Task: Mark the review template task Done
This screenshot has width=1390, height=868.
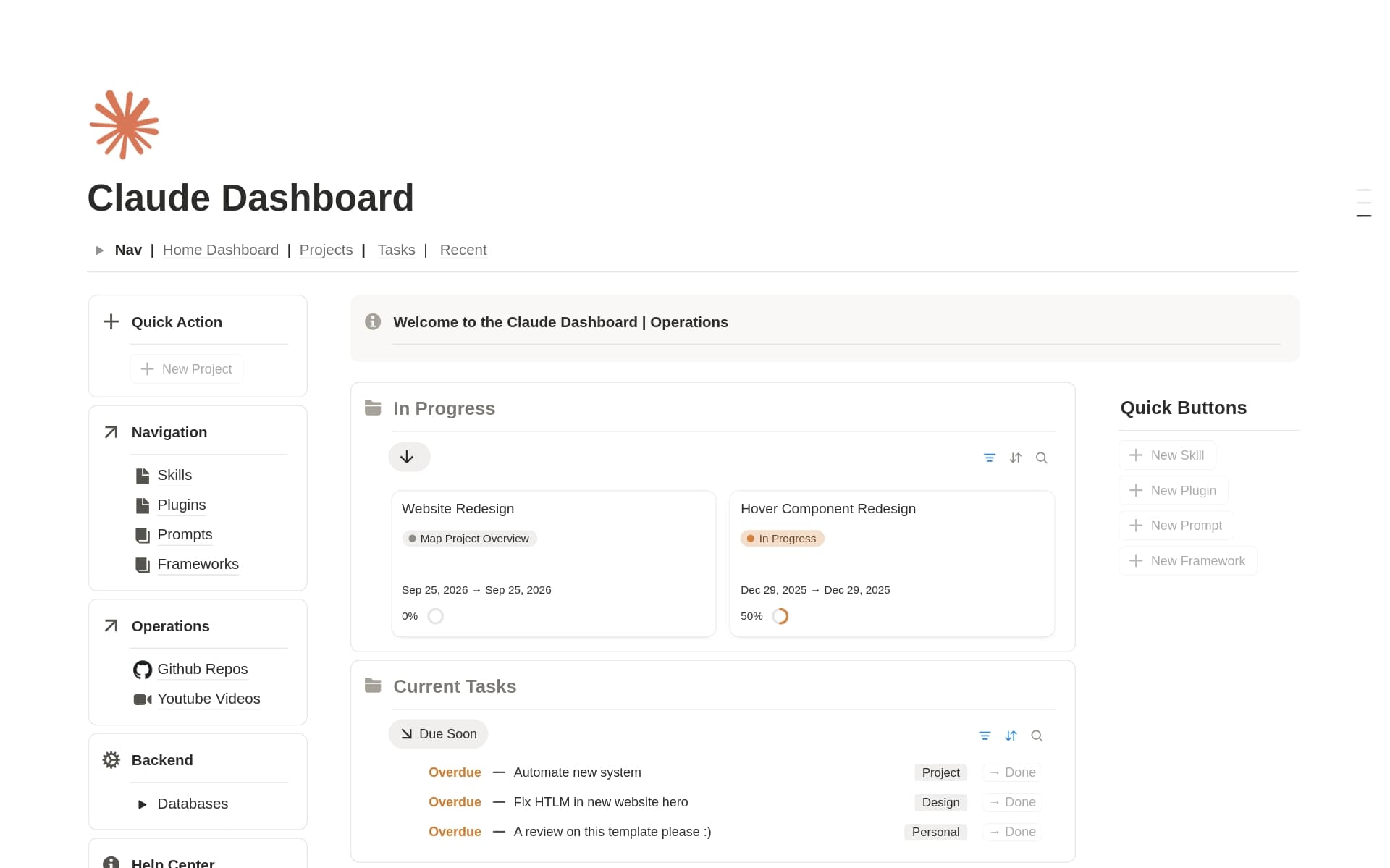Action: (1012, 832)
